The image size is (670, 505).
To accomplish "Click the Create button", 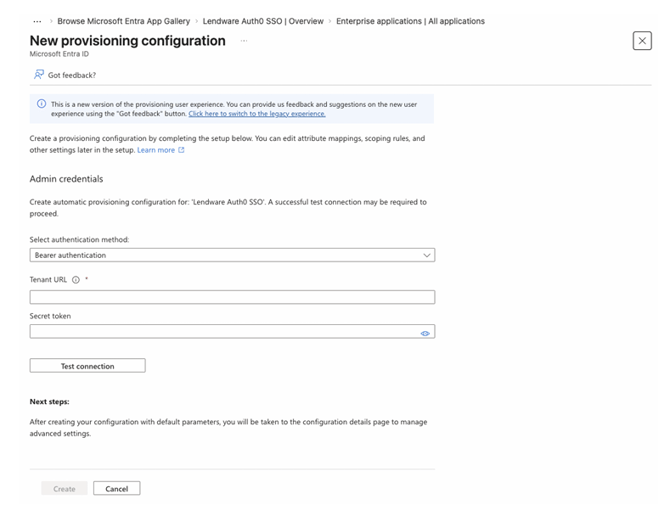I will 63,489.
